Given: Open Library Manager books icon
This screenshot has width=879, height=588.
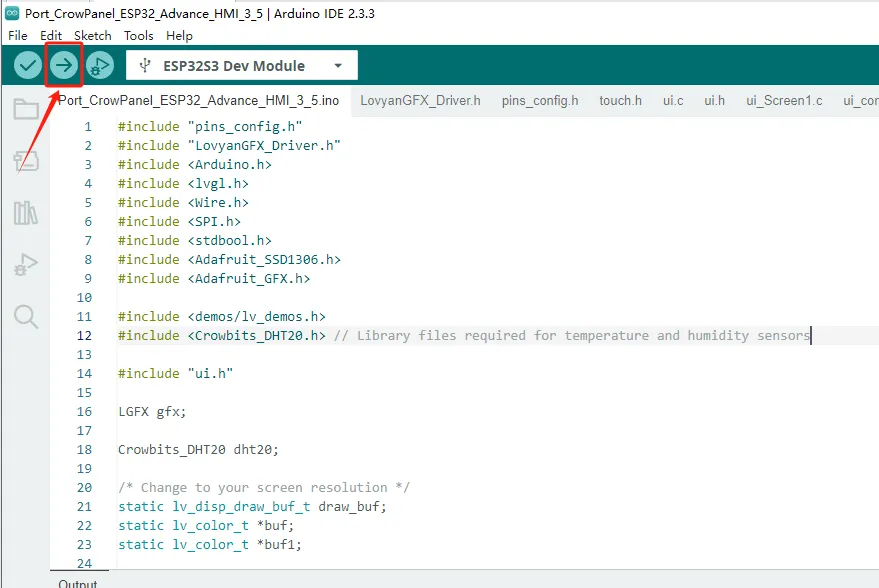Looking at the screenshot, I should coord(26,213).
